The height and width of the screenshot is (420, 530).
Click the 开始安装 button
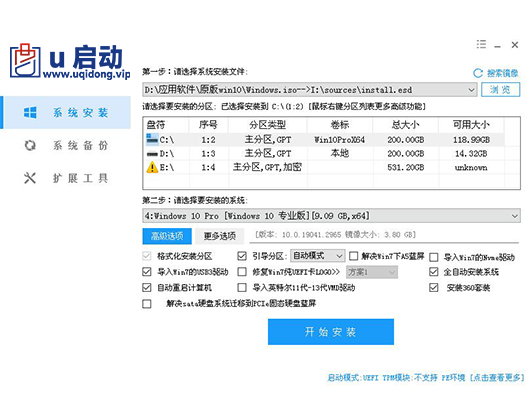331,332
